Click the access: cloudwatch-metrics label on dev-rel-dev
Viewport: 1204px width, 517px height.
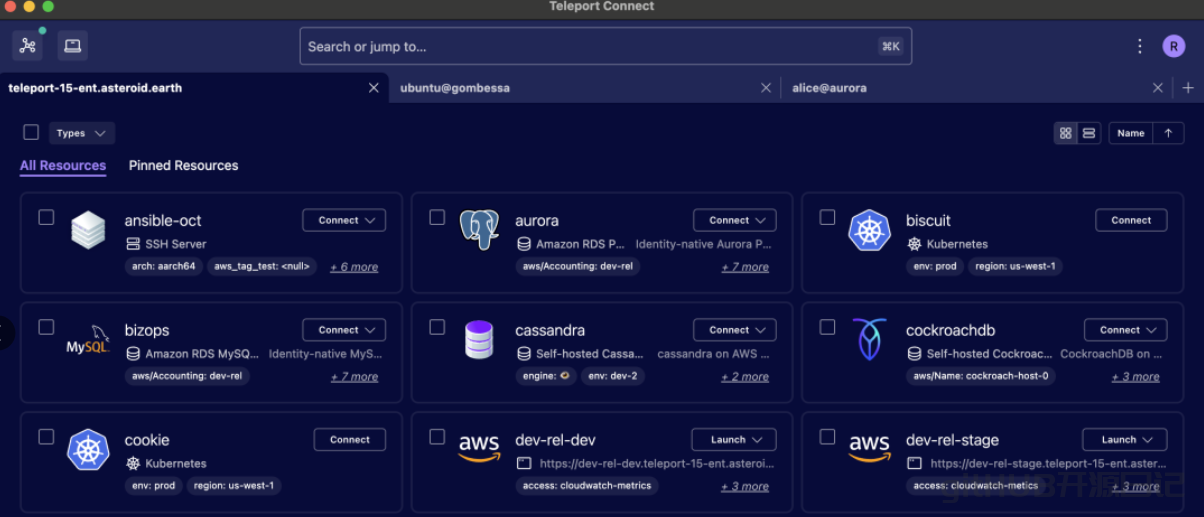coord(587,487)
